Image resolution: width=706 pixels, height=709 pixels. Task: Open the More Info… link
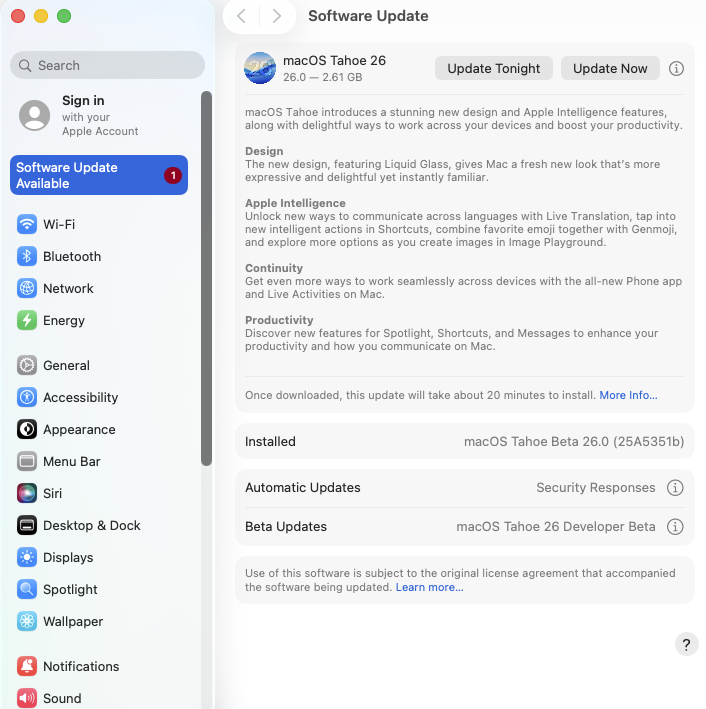(x=628, y=395)
